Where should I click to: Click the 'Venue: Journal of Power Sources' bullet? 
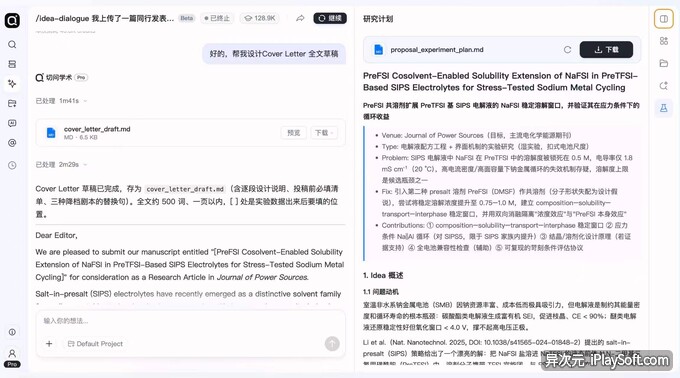(x=476, y=135)
